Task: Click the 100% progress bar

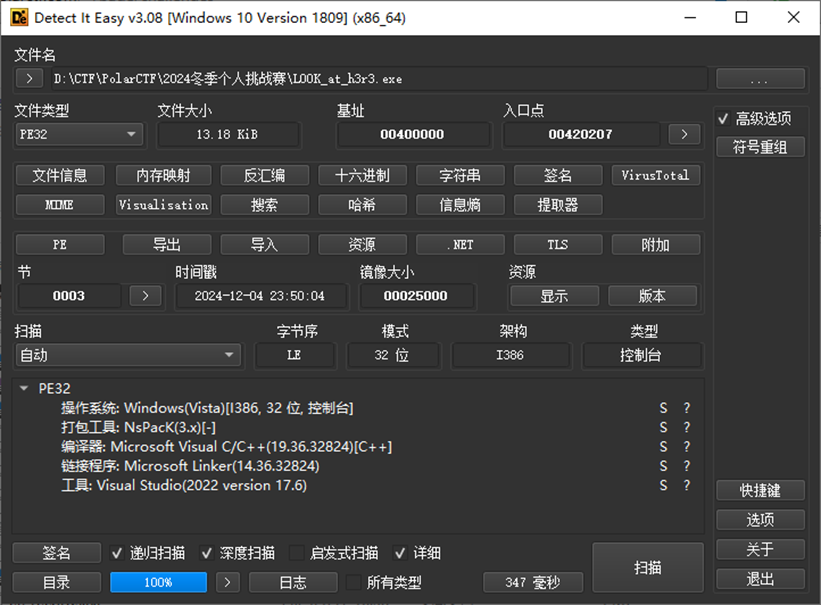Action: coord(158,581)
